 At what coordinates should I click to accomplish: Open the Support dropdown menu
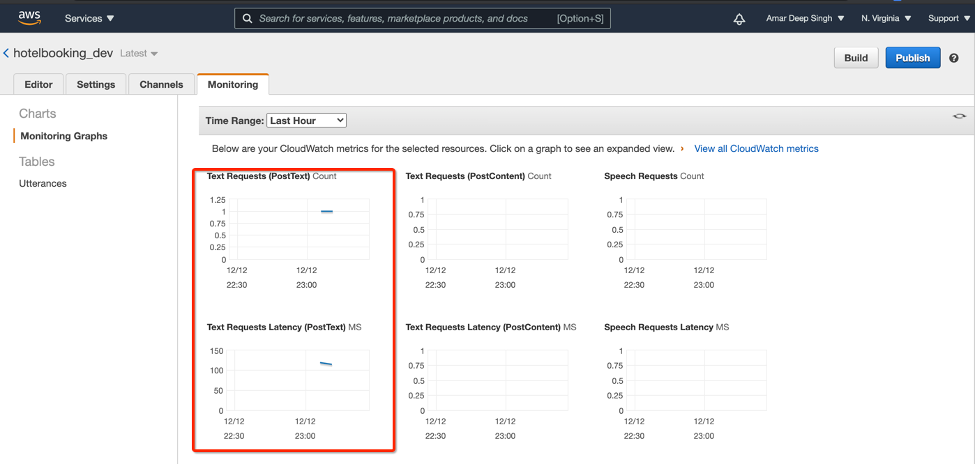[x=947, y=19]
